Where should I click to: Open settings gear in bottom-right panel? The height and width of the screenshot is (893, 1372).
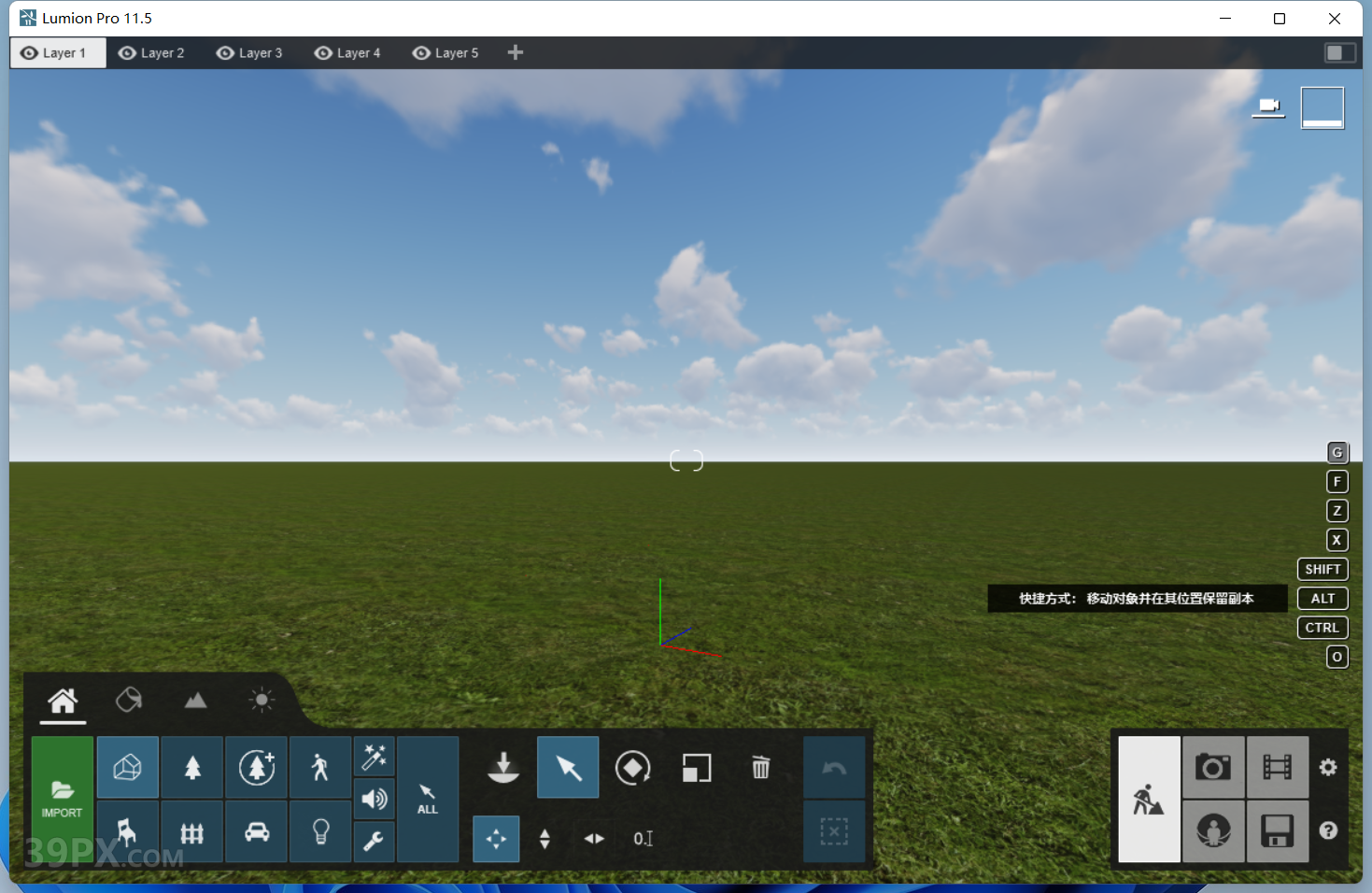pyautogui.click(x=1328, y=768)
